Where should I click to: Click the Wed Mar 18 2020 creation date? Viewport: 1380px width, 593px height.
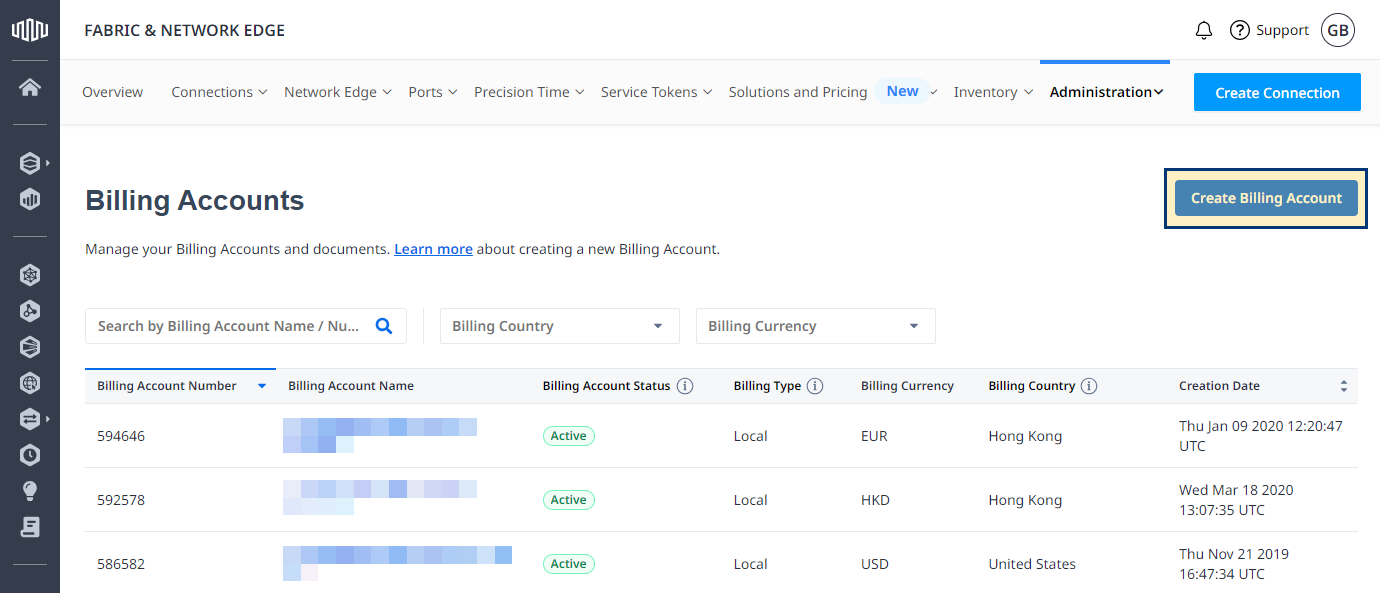(1236, 500)
